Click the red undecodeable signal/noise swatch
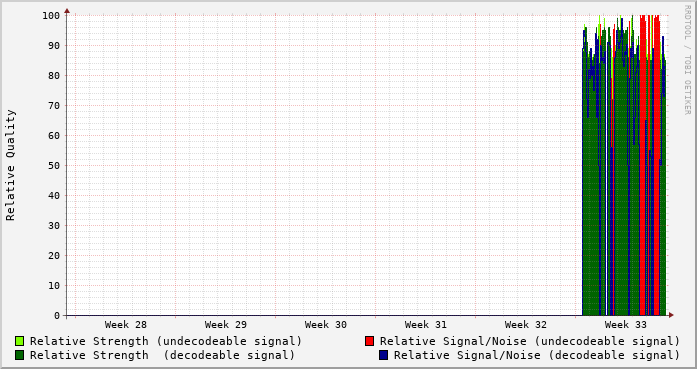697x369 pixels. tap(369, 341)
